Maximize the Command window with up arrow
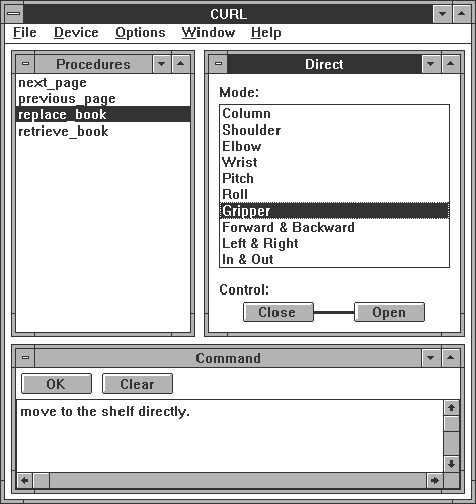This screenshot has height=504, width=476. tap(450, 358)
